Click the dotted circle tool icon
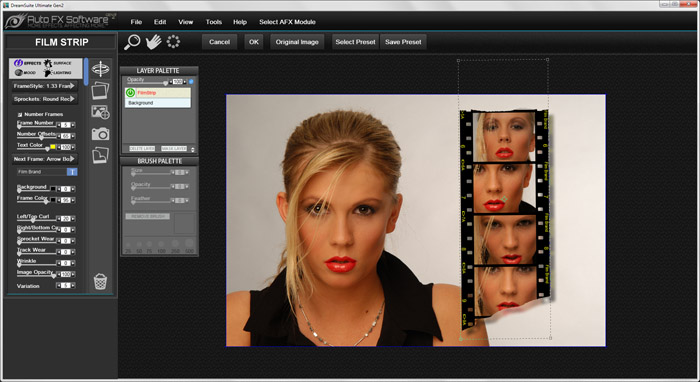 173,42
